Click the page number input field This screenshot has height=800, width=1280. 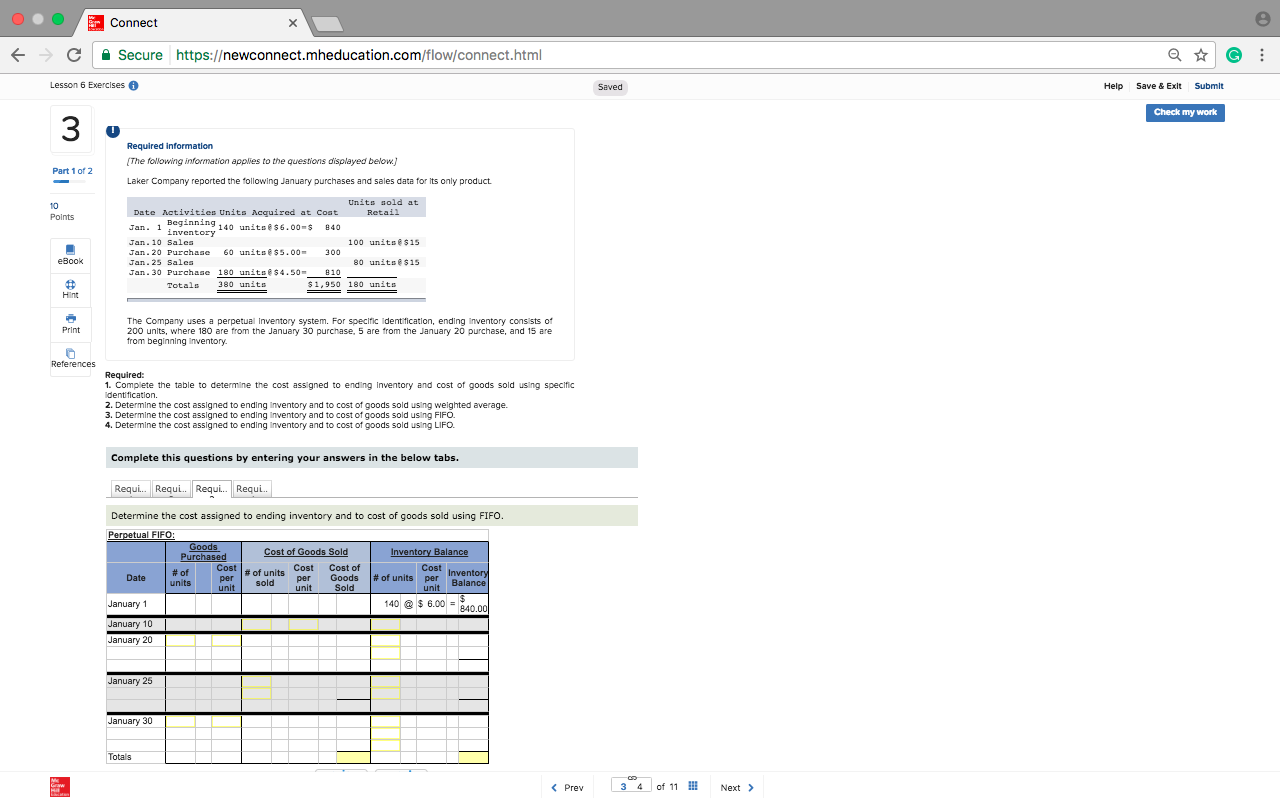pos(631,786)
